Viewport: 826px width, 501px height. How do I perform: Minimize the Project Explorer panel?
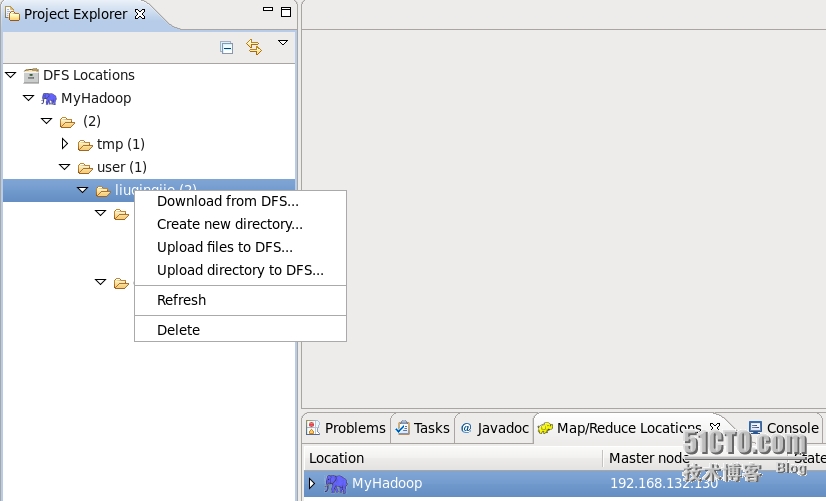pyautogui.click(x=268, y=9)
